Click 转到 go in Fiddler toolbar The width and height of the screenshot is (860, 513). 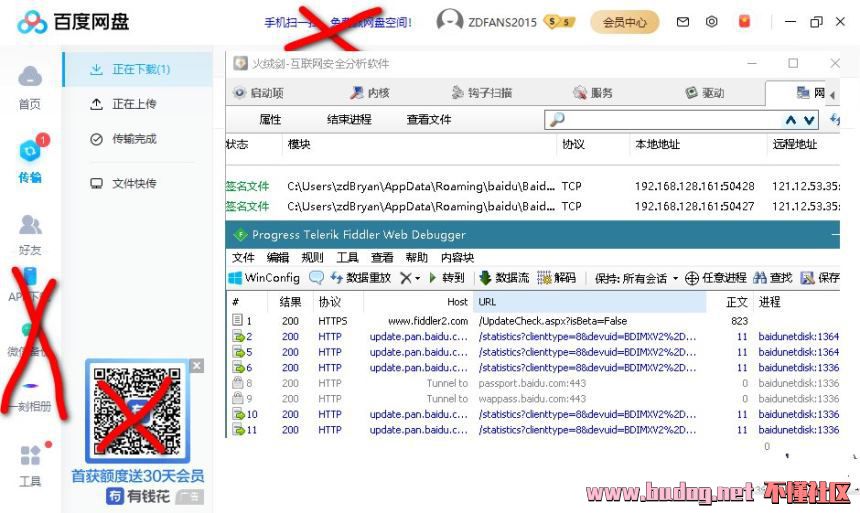pyautogui.click(x=447, y=278)
